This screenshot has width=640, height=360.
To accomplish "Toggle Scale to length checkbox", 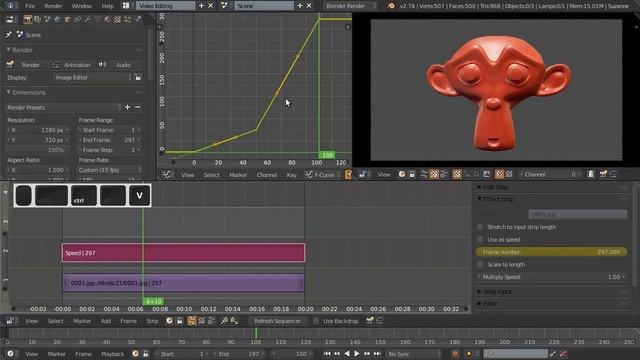I will [480, 264].
